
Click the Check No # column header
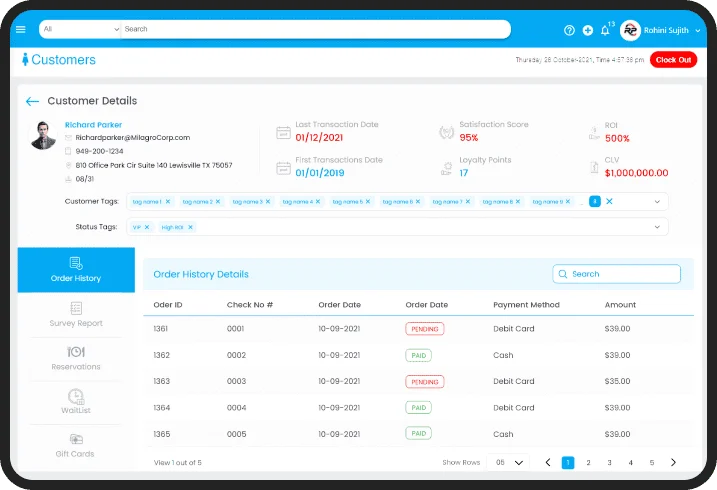tap(250, 305)
